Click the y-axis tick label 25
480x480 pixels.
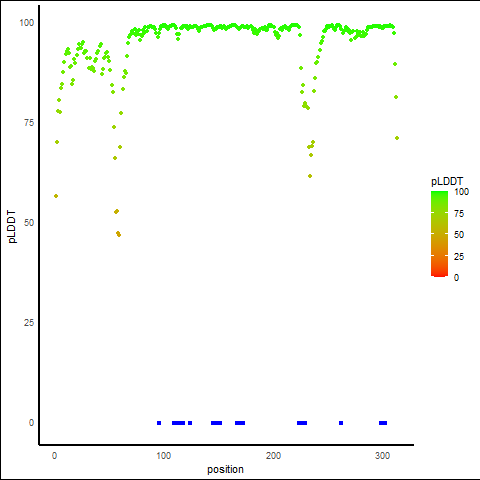point(29,323)
